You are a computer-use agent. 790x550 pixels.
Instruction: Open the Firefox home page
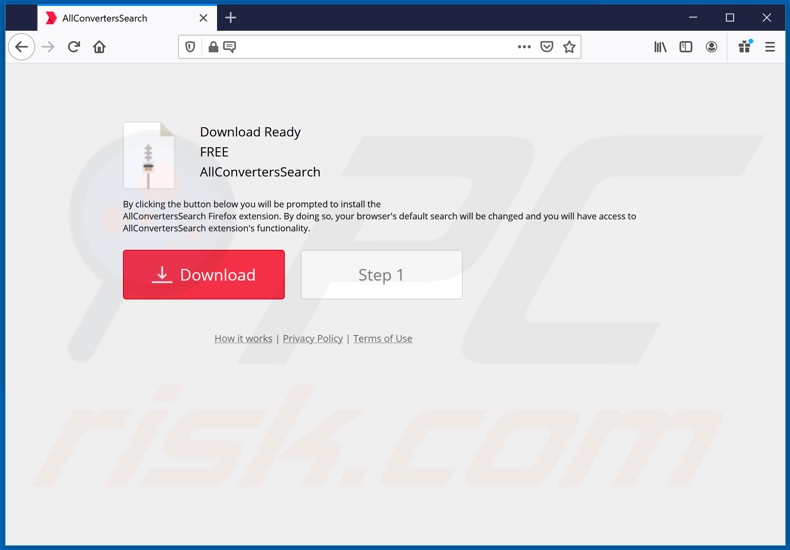99,47
